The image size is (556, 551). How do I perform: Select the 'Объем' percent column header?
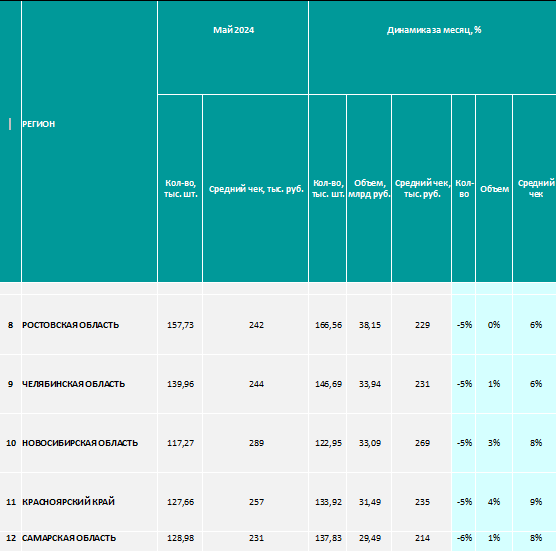[494, 189]
